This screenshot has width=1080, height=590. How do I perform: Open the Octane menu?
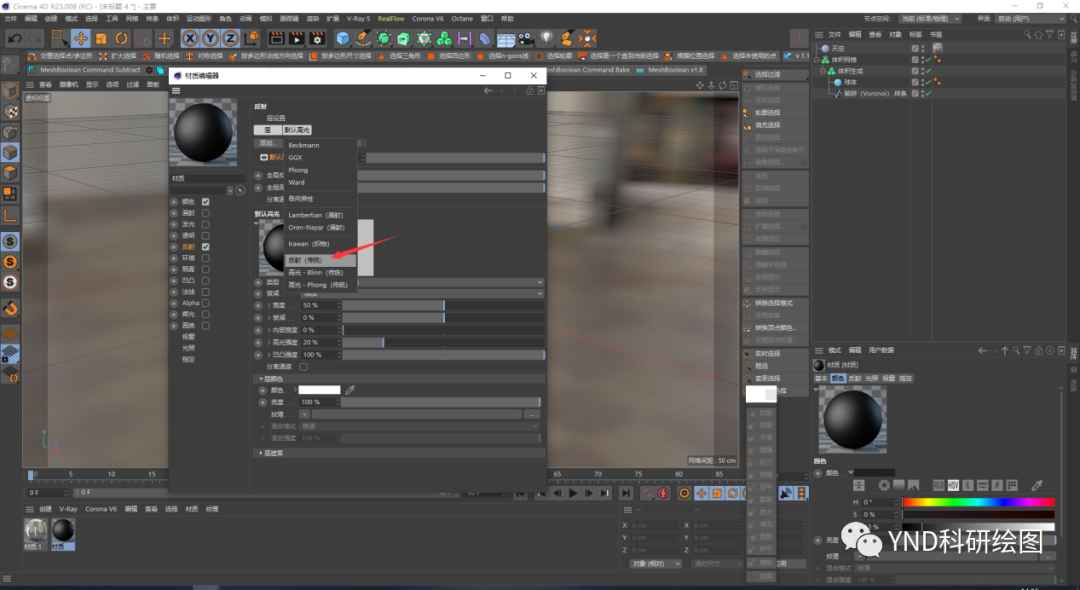click(x=462, y=19)
